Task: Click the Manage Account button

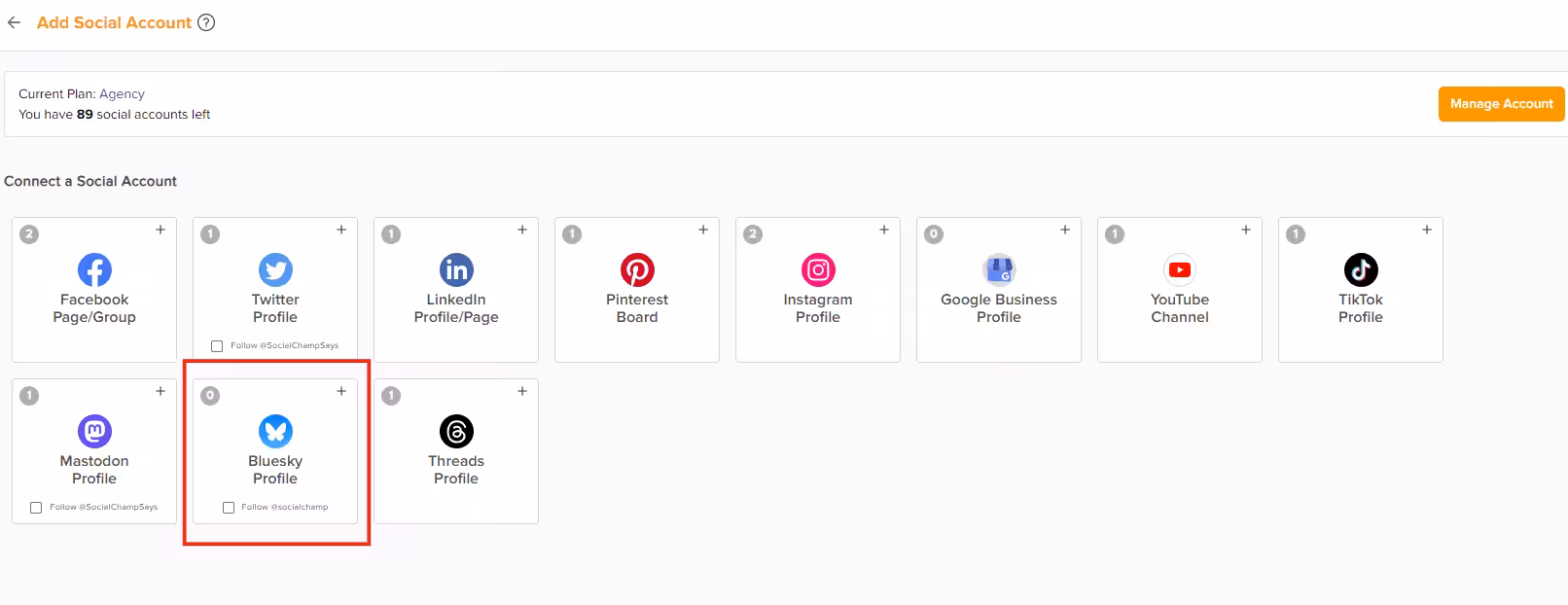Action: 1501,104
